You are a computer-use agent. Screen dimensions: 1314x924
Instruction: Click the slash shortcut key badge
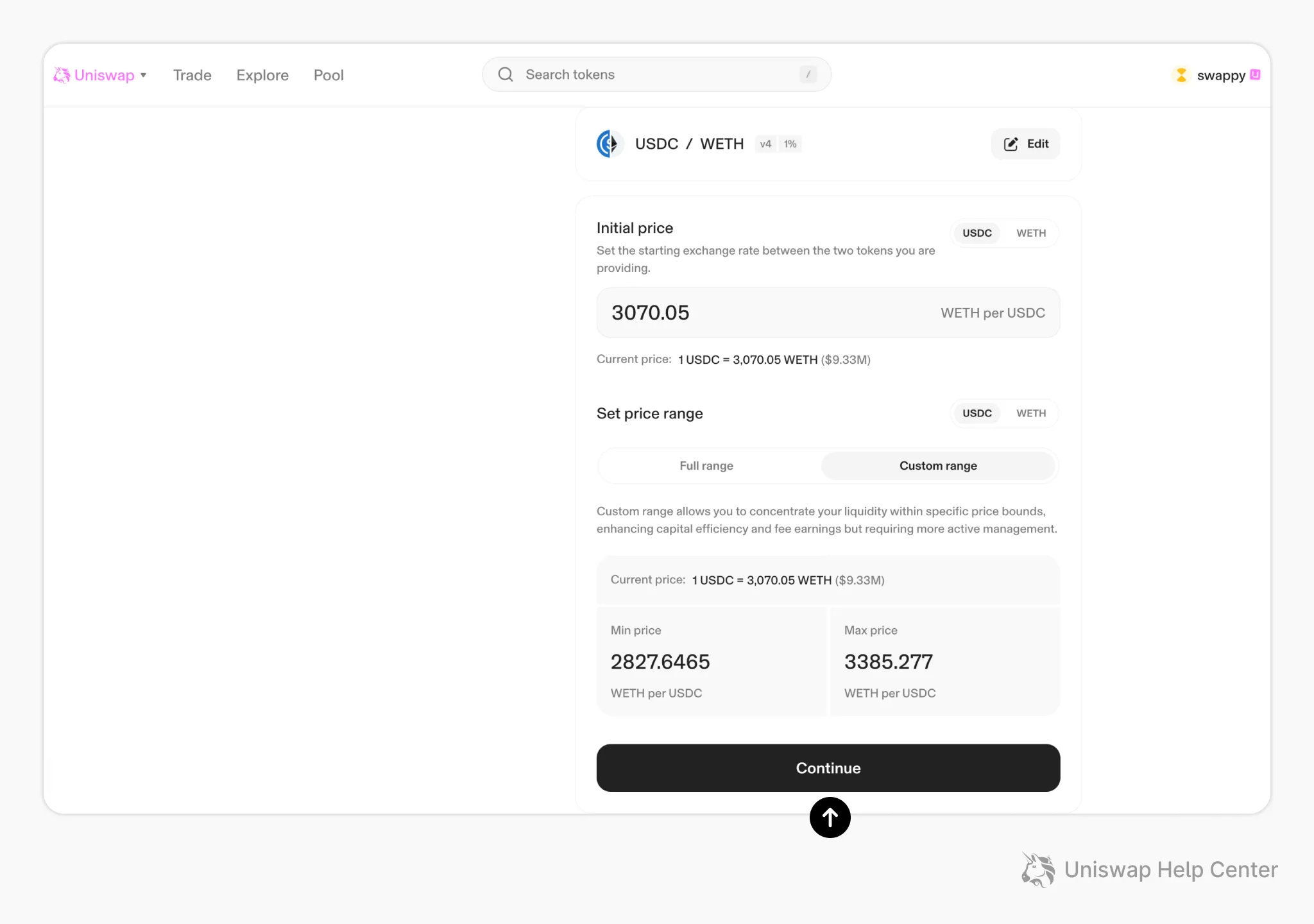tap(808, 74)
